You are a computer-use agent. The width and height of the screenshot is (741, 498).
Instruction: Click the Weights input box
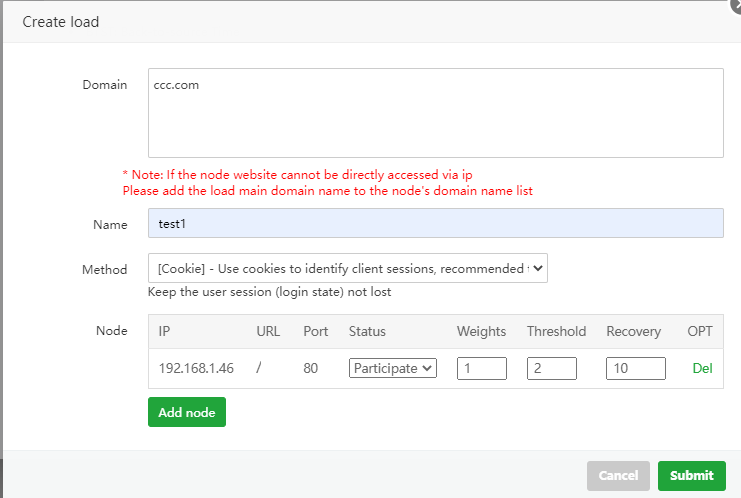click(481, 368)
